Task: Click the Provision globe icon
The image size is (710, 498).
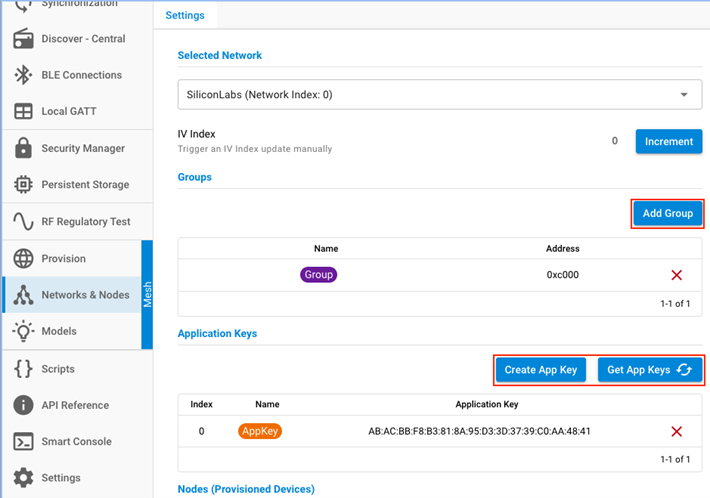Action: pos(23,259)
